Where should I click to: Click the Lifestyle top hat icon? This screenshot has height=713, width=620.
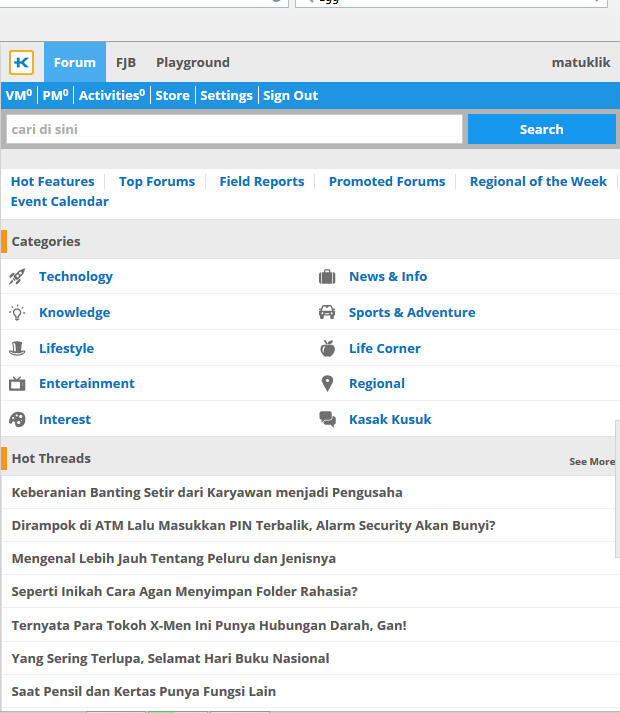pyautogui.click(x=17, y=348)
